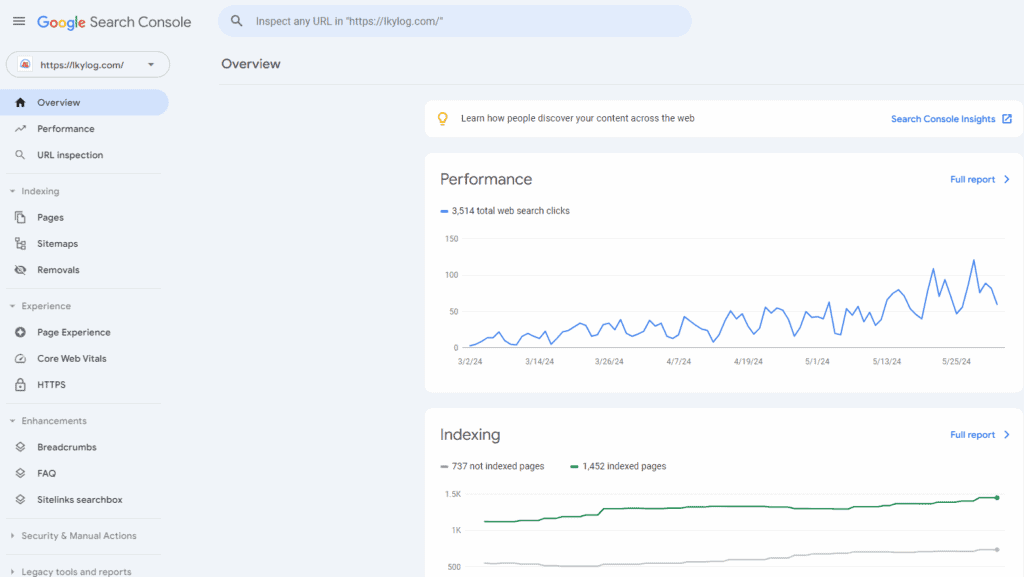Click the external-link icon beside Search Console Insights
The image size is (1024, 577).
[x=1007, y=119]
